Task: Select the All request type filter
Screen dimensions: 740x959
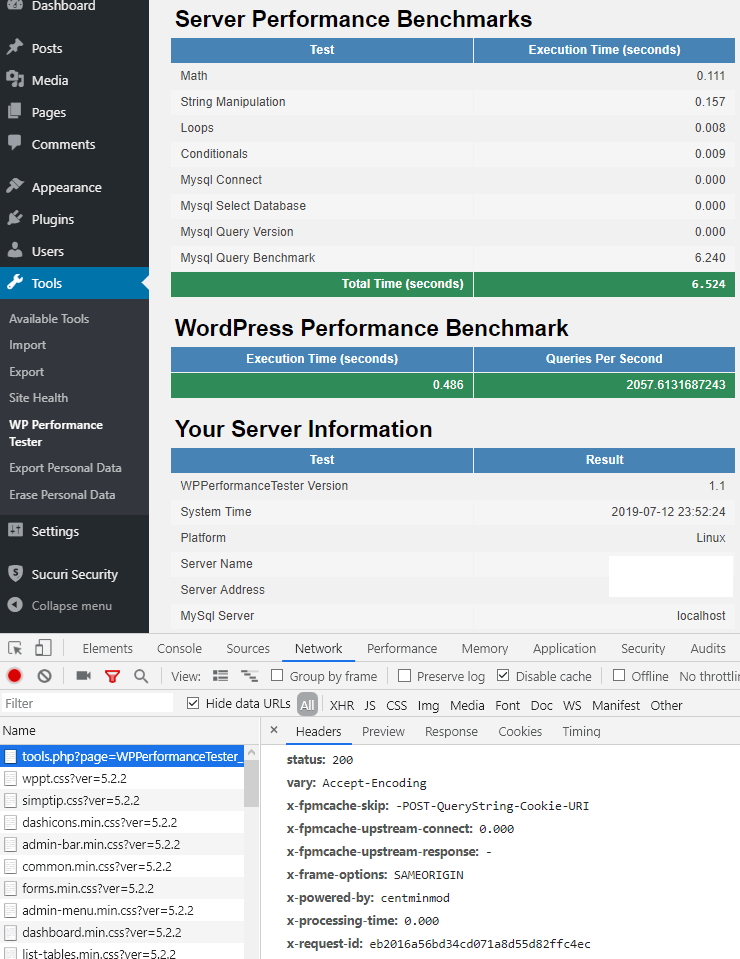Action: 307,705
